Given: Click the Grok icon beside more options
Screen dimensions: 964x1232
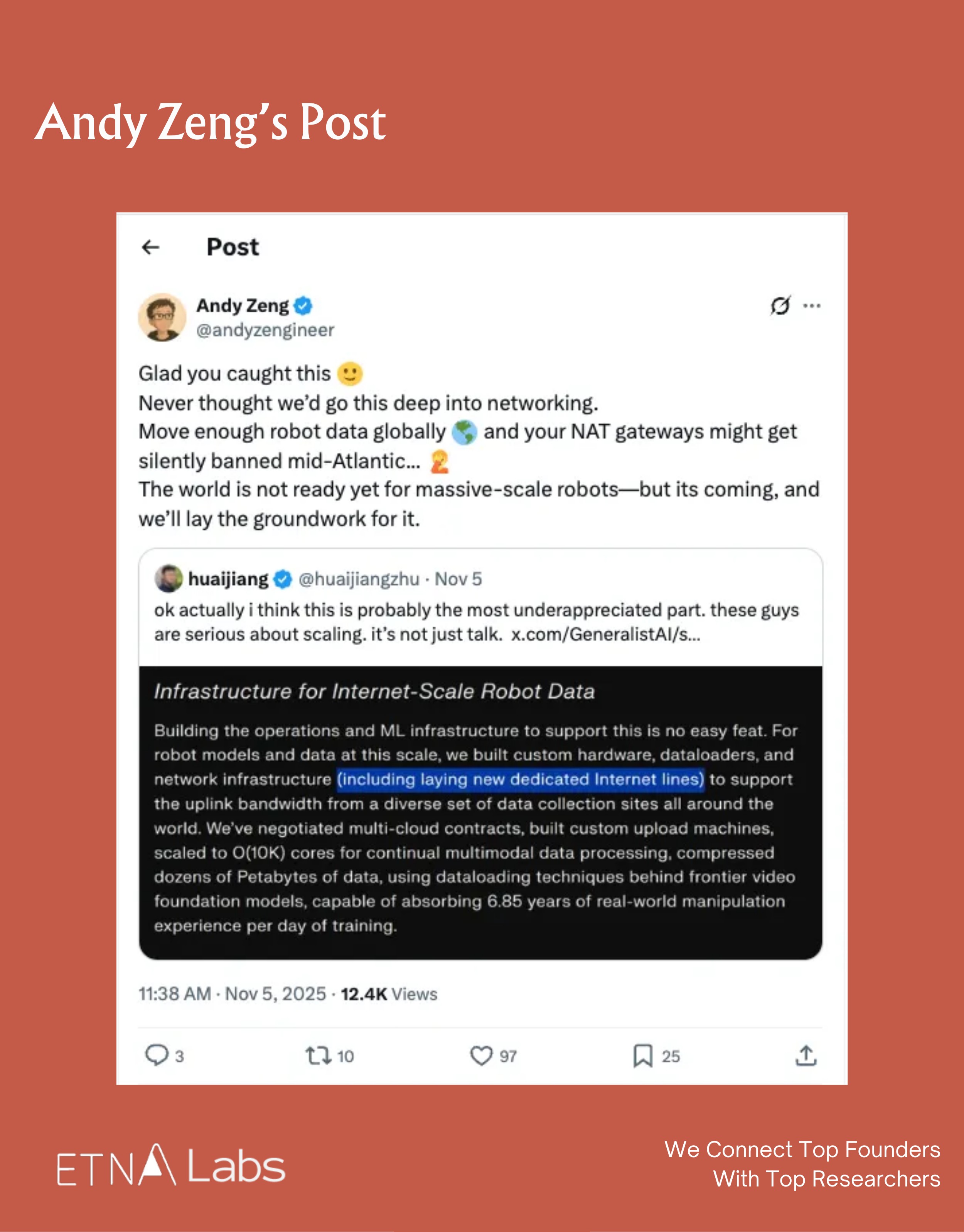Looking at the screenshot, I should click(780, 306).
